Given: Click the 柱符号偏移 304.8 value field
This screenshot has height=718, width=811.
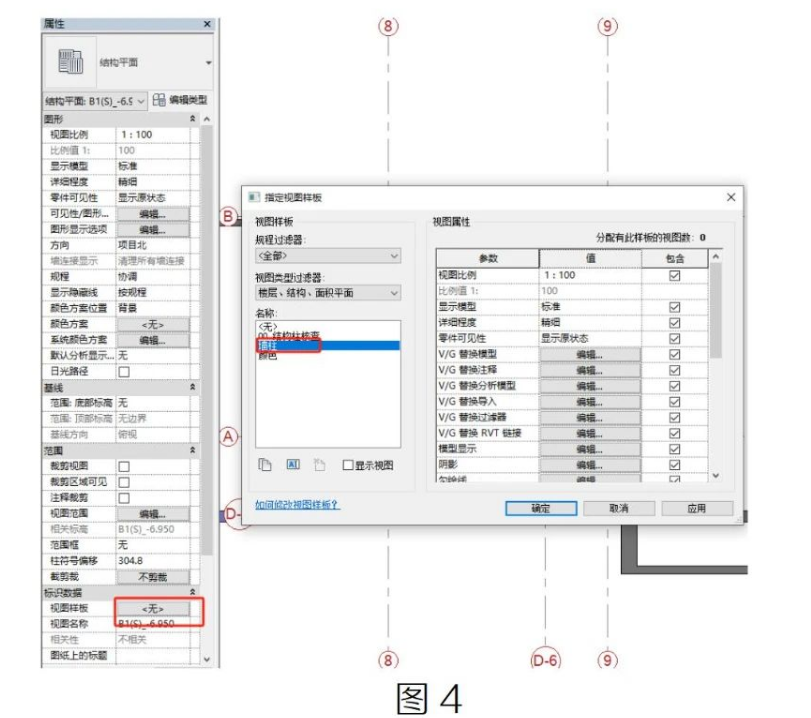Looking at the screenshot, I should pyautogui.click(x=153, y=561).
